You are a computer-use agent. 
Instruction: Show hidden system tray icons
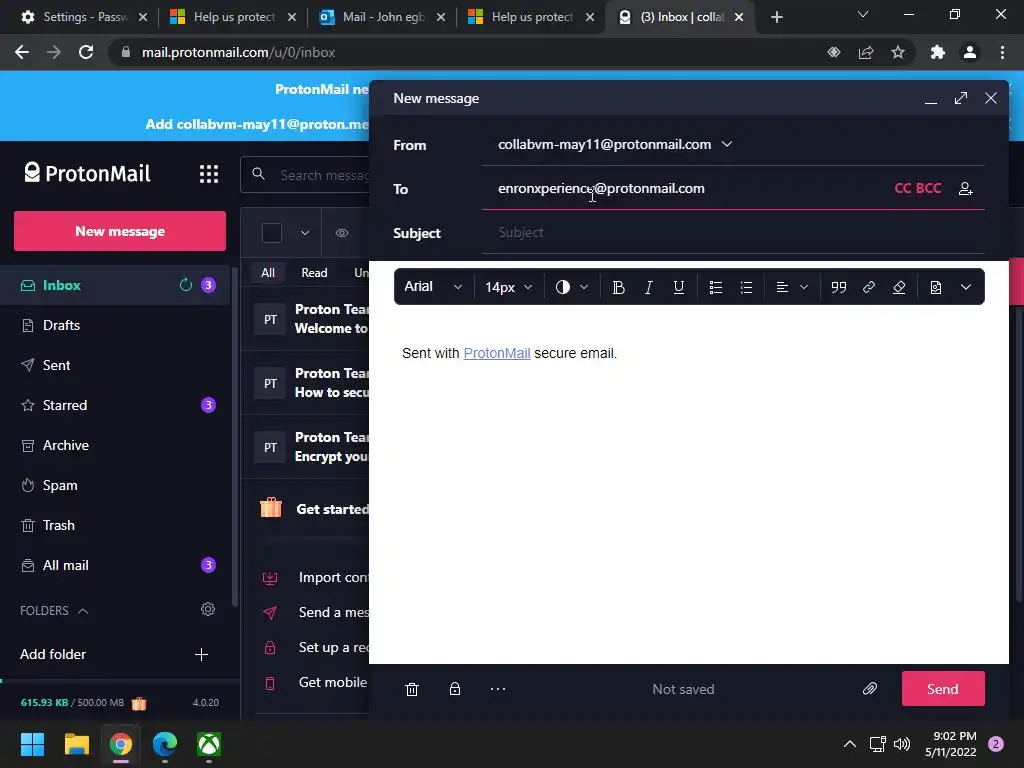(850, 744)
